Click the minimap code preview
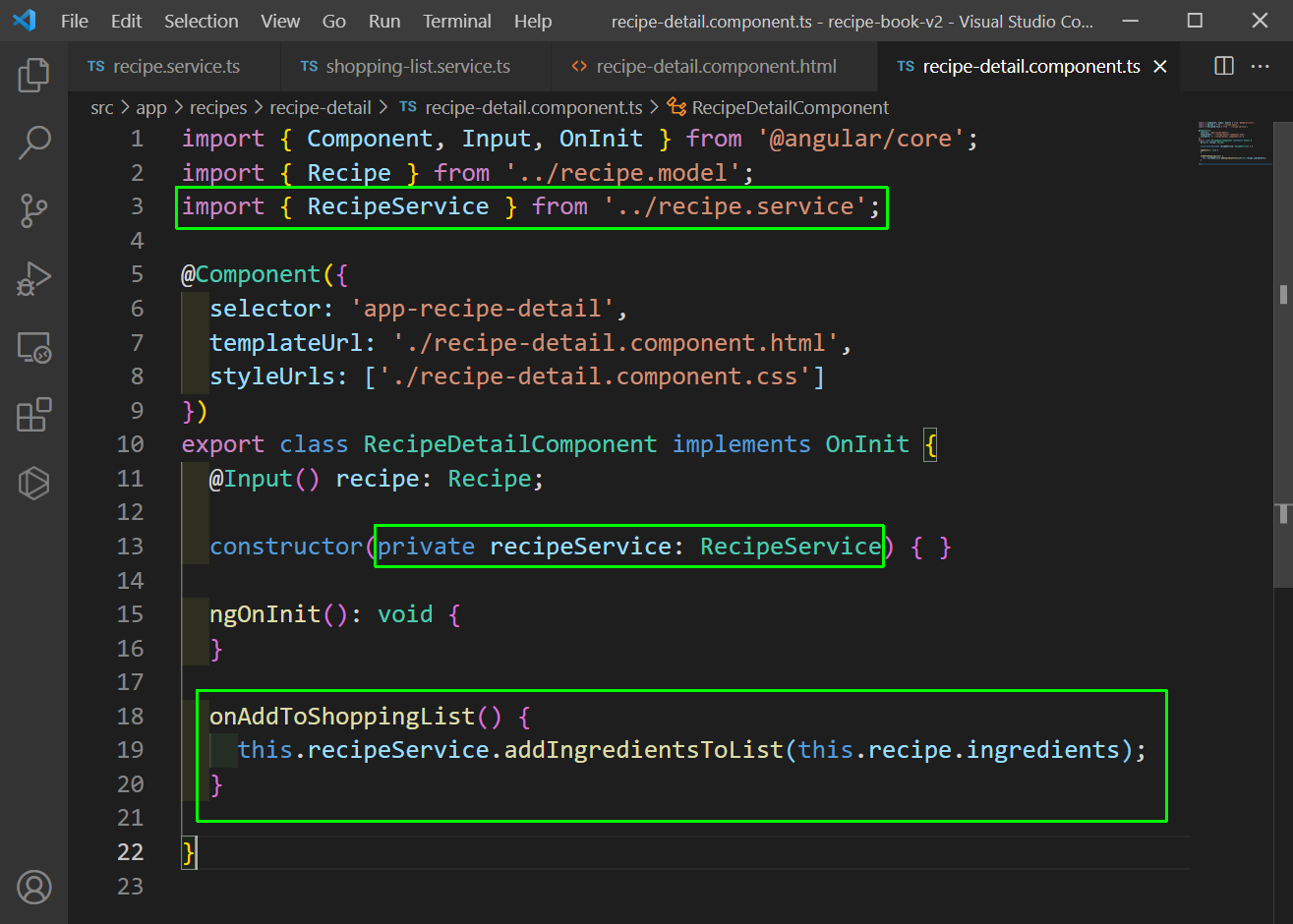Screen dimensions: 1293x924 (x=1227, y=143)
